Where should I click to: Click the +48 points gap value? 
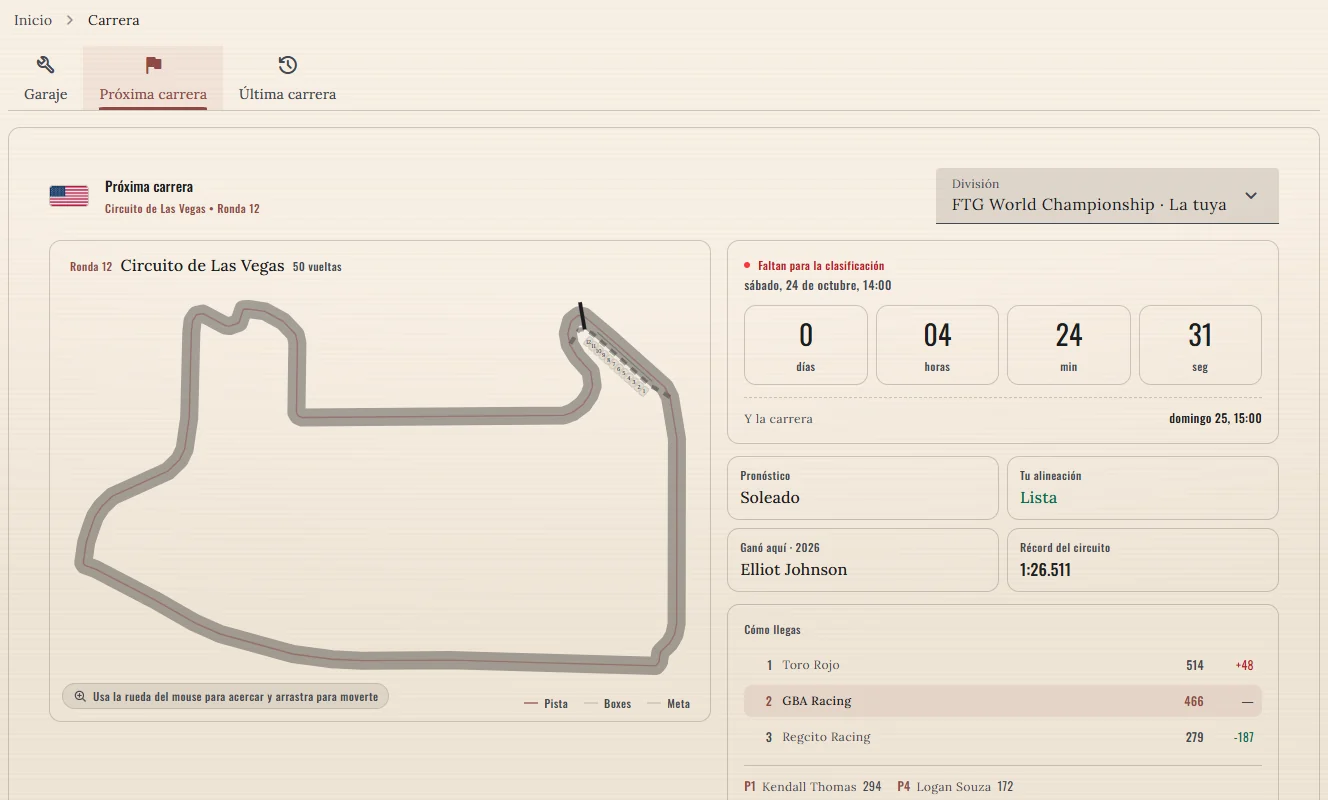click(1244, 665)
